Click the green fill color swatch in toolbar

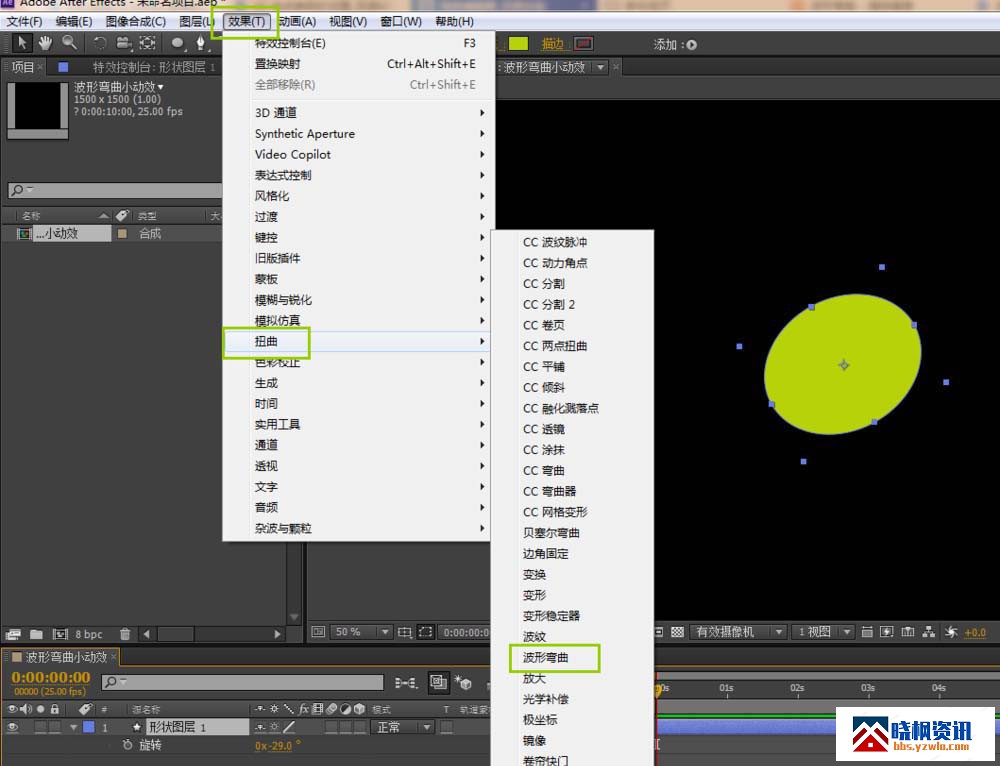pos(518,43)
